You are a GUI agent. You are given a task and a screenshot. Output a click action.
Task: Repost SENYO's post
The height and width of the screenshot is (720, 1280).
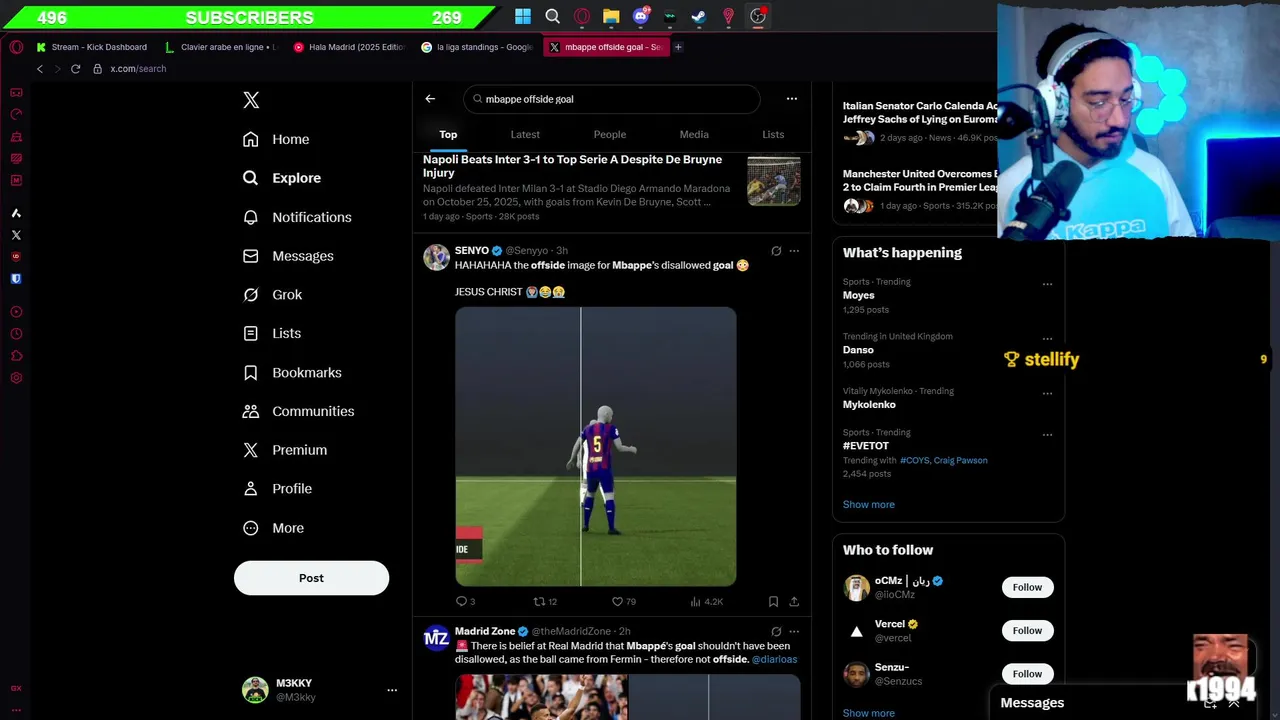[545, 602]
